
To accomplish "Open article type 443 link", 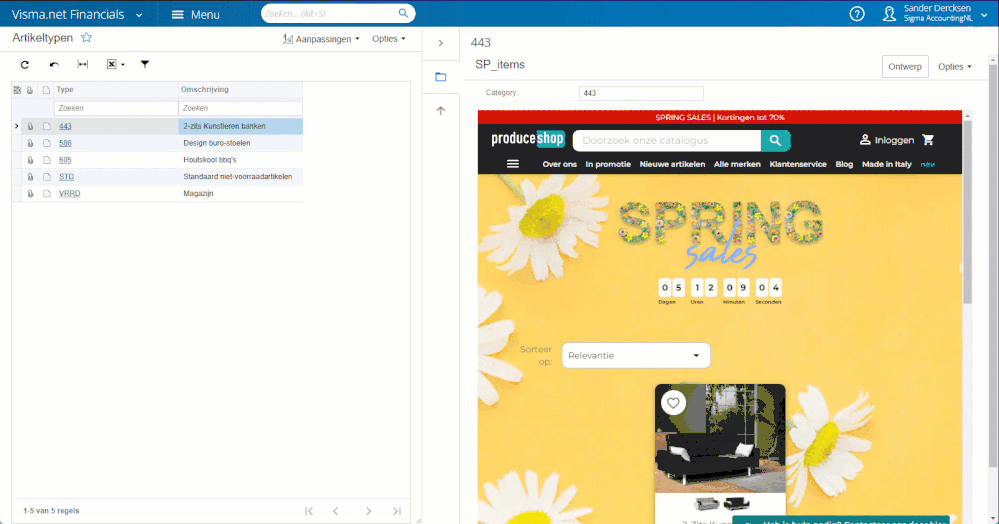I will (x=65, y=126).
